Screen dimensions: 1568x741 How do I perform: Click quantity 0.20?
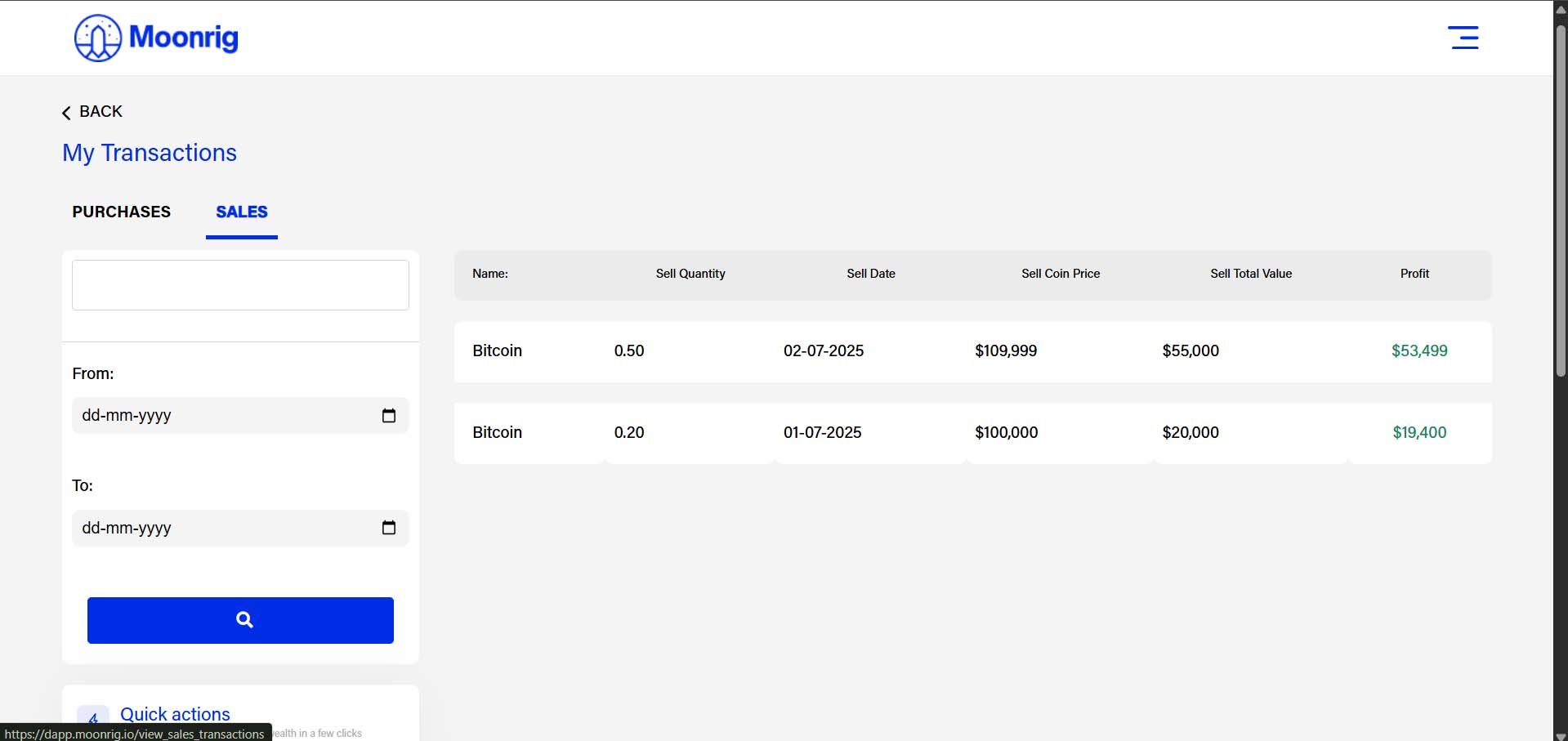coord(629,432)
